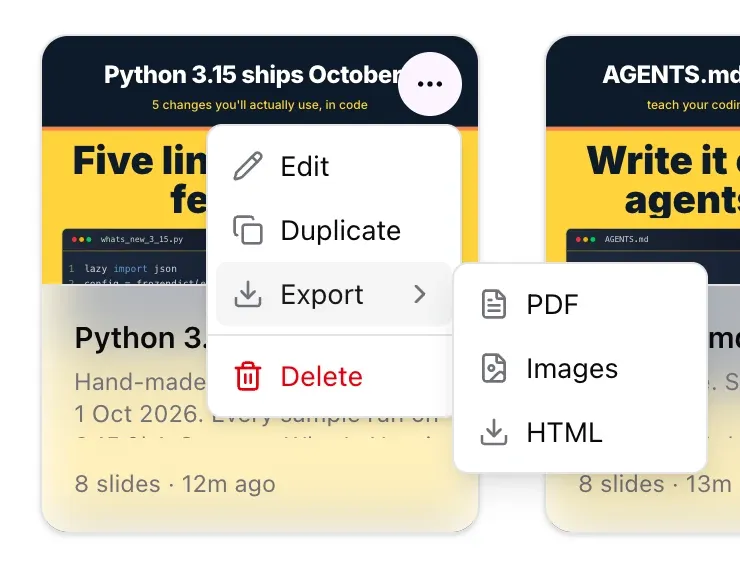The height and width of the screenshot is (570, 740).
Task: Export the deck as PDF
Action: tap(580, 304)
